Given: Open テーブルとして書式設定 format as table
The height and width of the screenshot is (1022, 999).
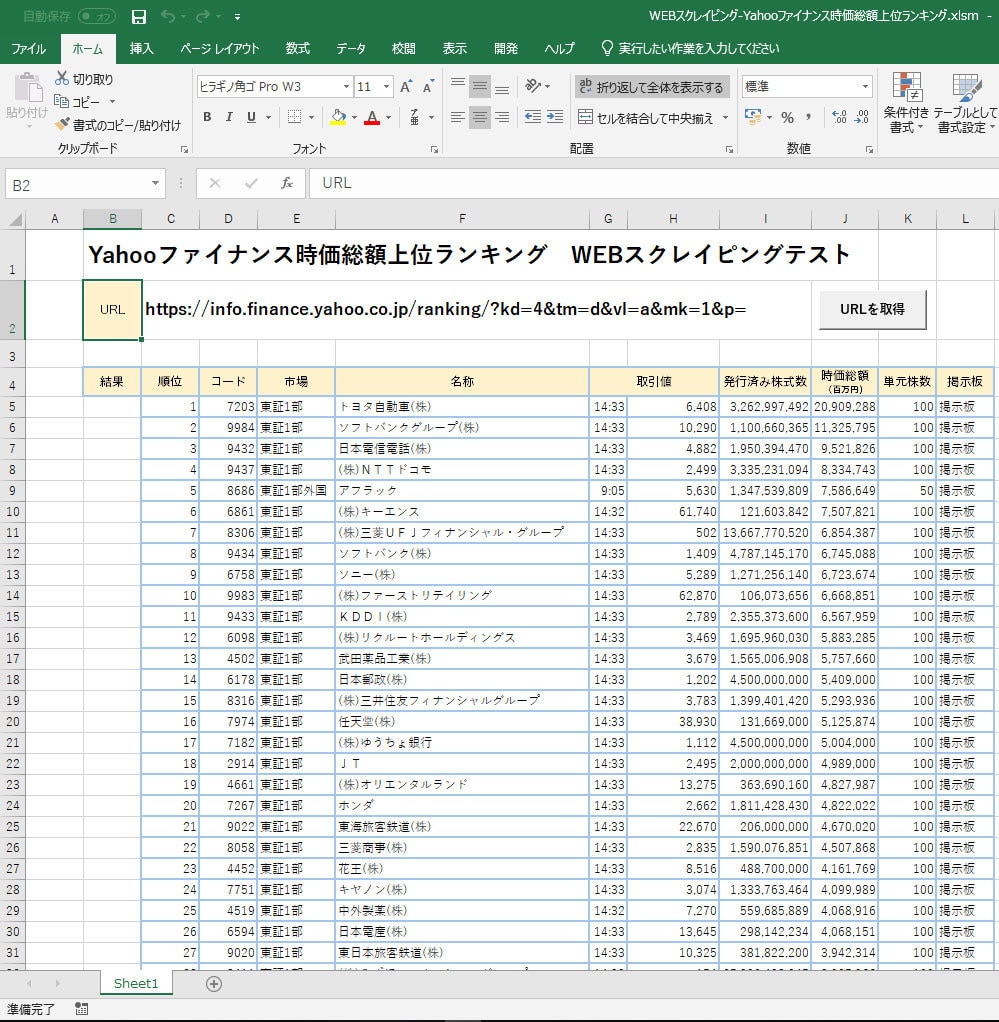Looking at the screenshot, I should tap(965, 102).
